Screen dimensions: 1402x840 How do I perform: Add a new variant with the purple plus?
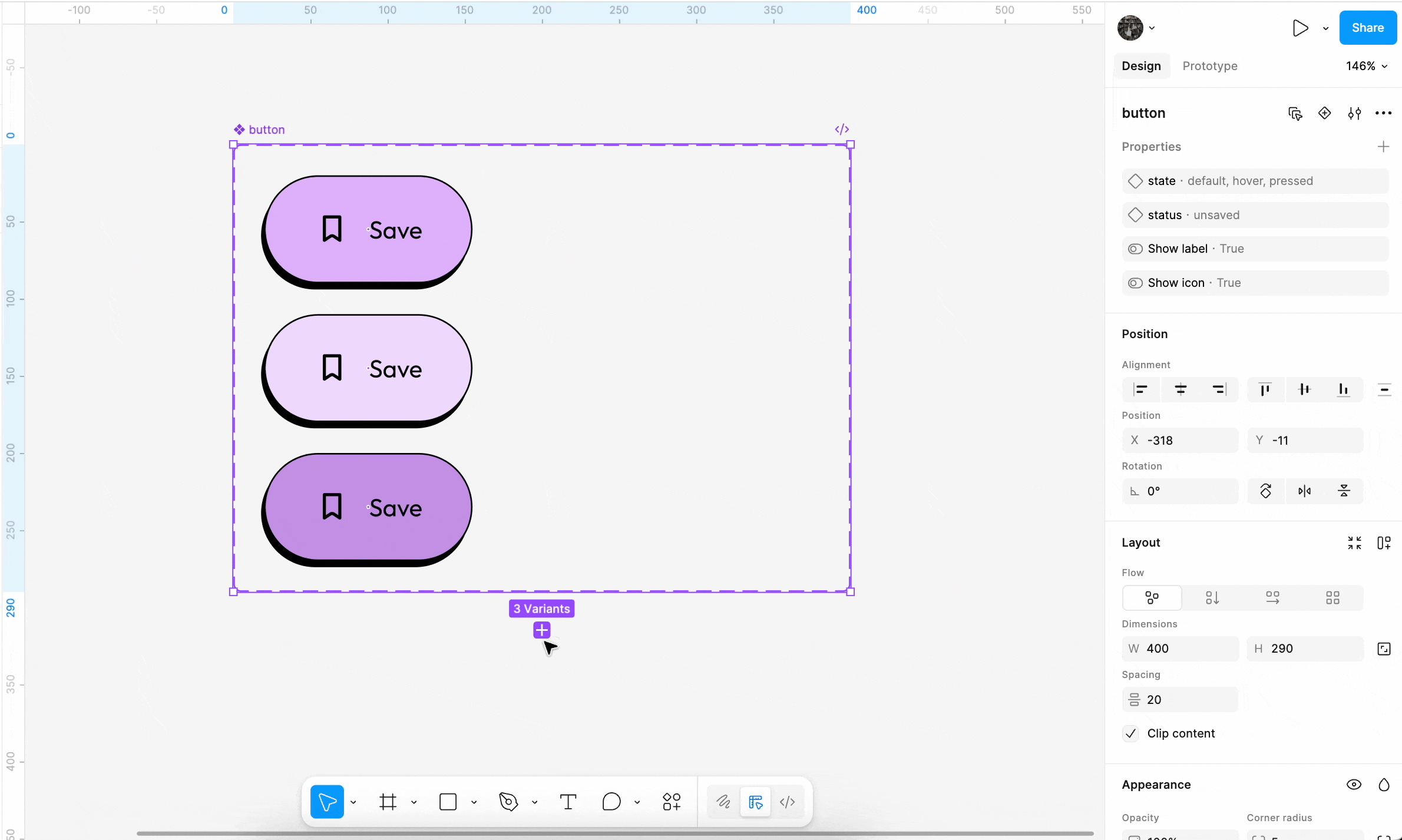pos(541,630)
